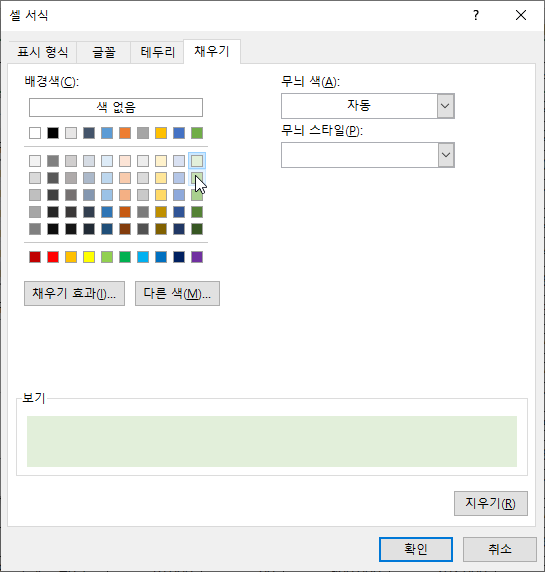Select the darkest green shade swatch

point(197,229)
